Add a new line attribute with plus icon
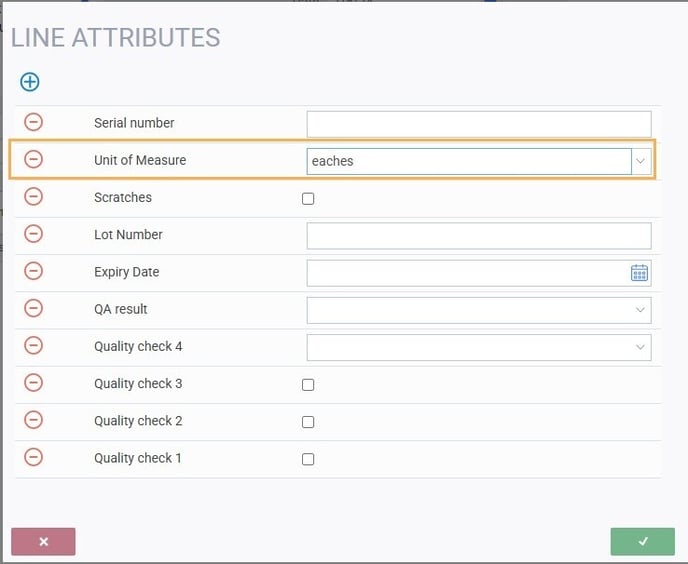 30,82
